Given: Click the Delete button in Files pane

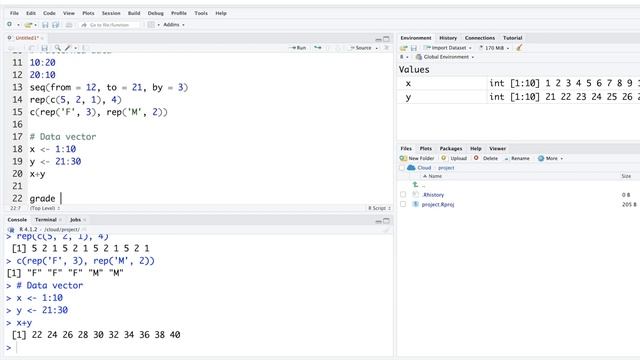Looking at the screenshot, I should [x=486, y=158].
